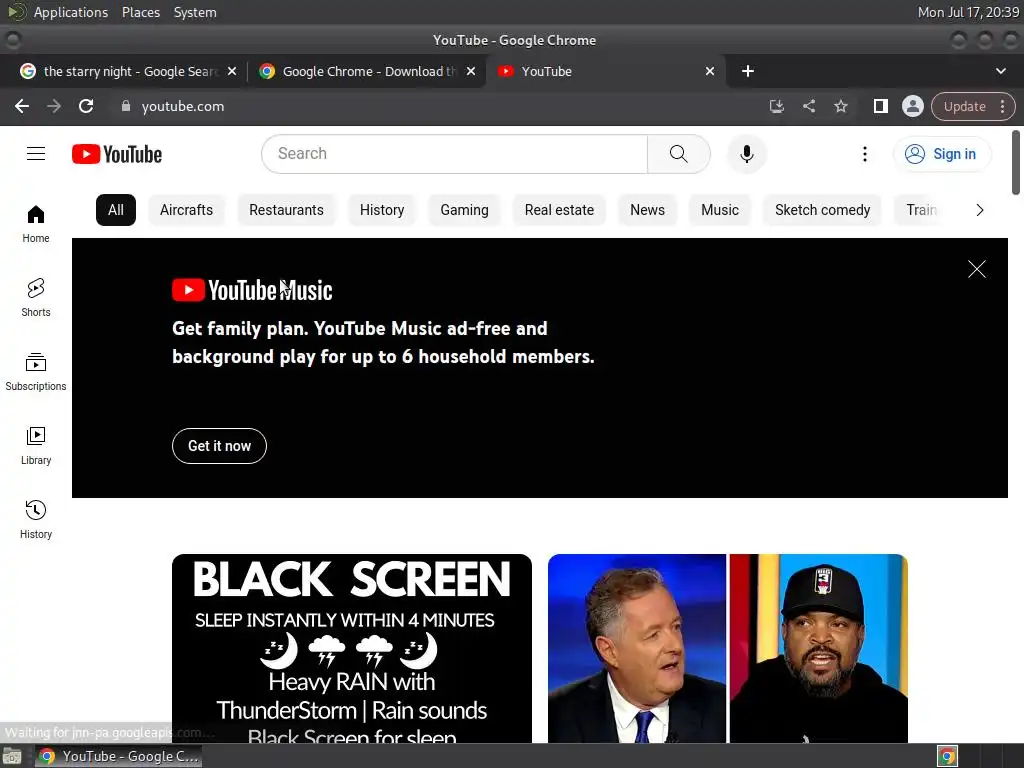Open the Chrome profile avatar menu
The width and height of the screenshot is (1024, 768).
(x=912, y=106)
